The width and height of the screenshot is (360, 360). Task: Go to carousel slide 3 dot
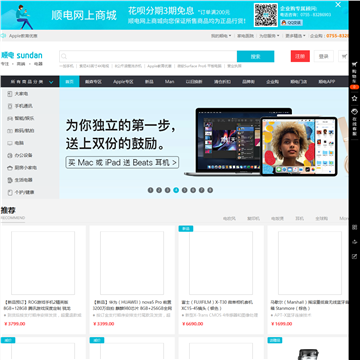(168, 190)
